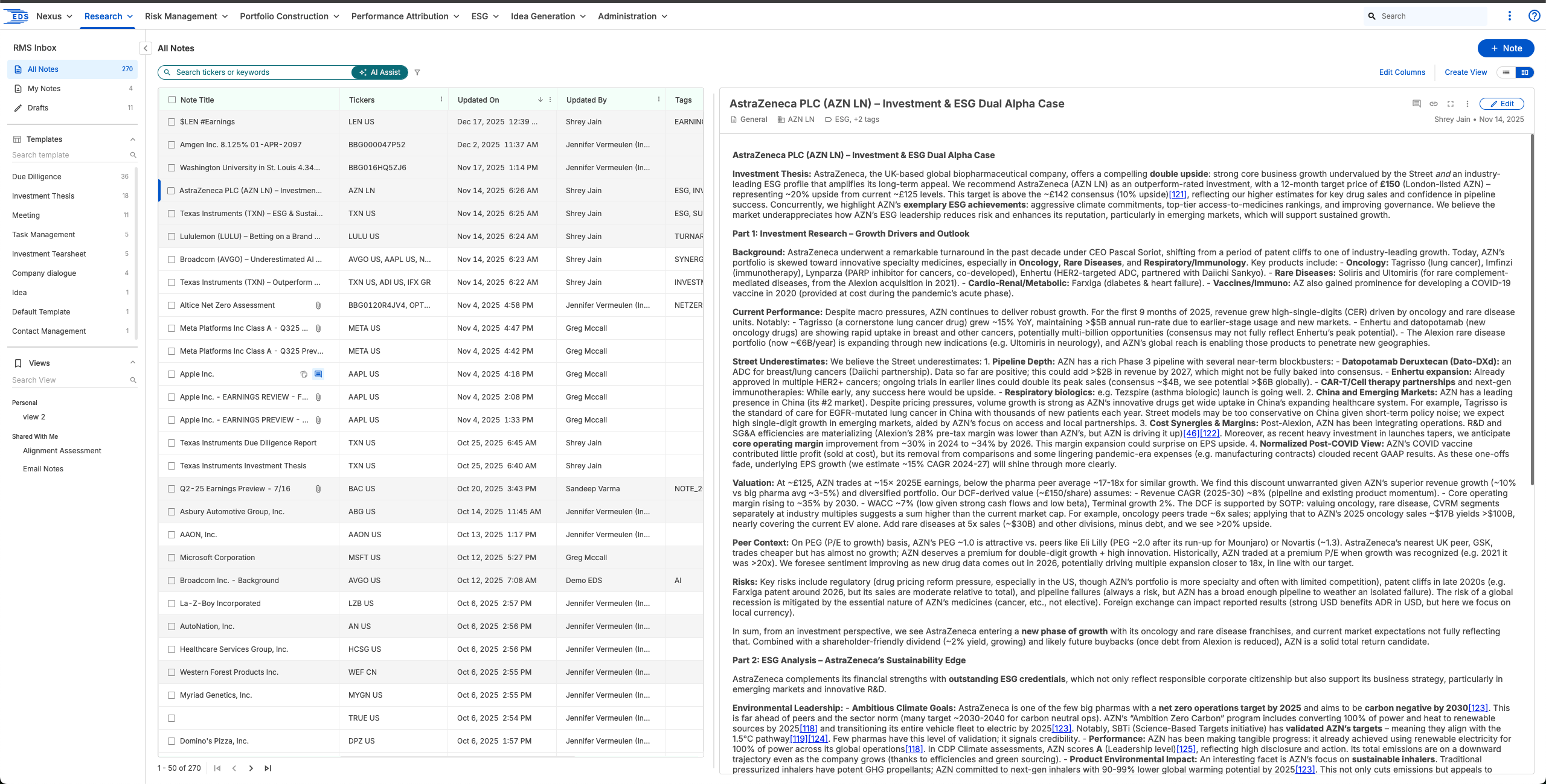Check the Amgen Inc. 8.125% row checkbox
Image resolution: width=1546 pixels, height=784 pixels.
(172, 145)
